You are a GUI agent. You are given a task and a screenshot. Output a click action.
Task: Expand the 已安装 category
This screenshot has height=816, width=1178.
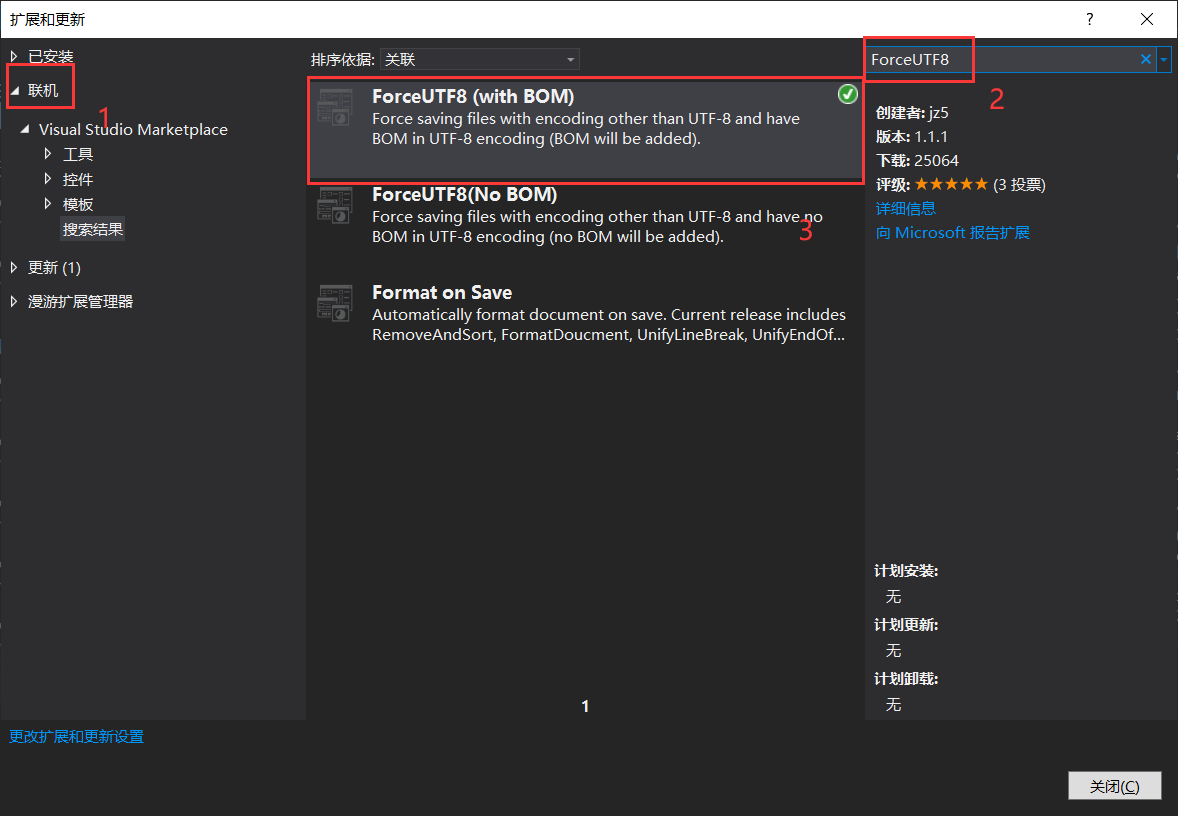pyautogui.click(x=14, y=56)
